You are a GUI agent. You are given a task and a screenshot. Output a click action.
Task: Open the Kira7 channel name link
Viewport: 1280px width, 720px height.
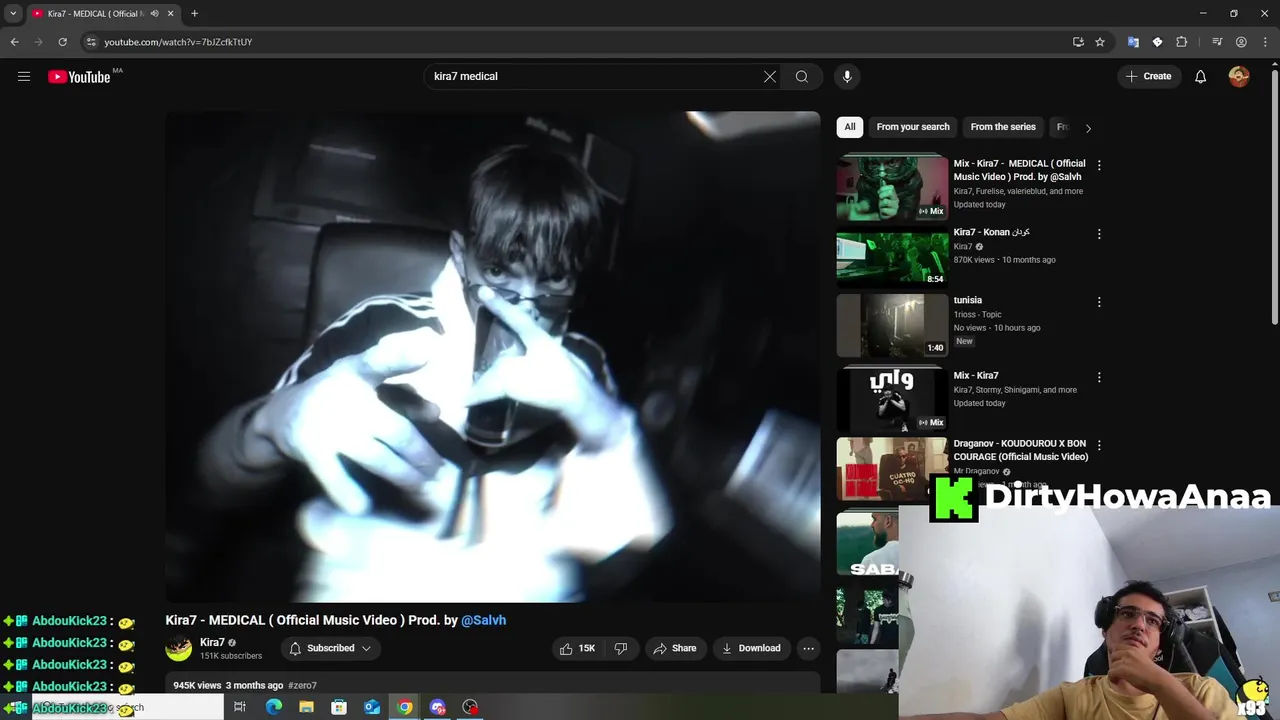coord(212,643)
